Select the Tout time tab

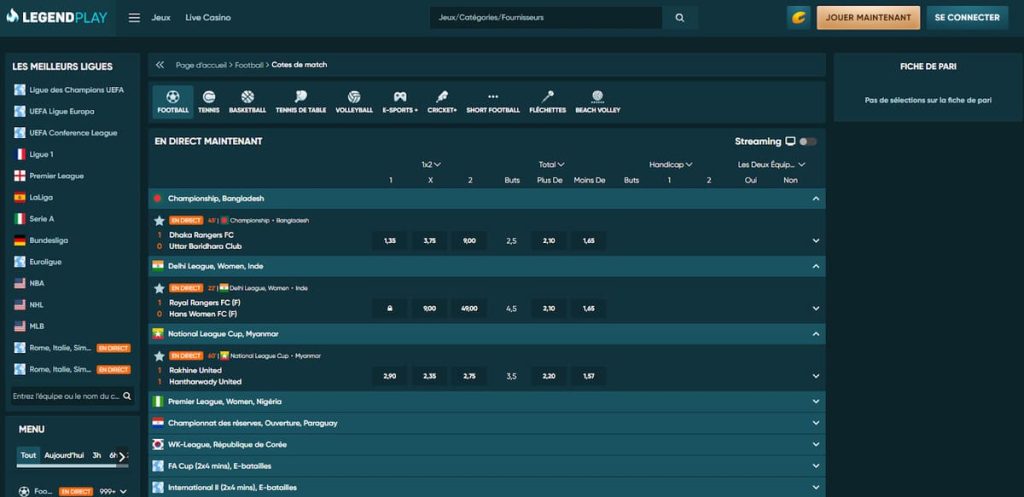click(x=28, y=456)
